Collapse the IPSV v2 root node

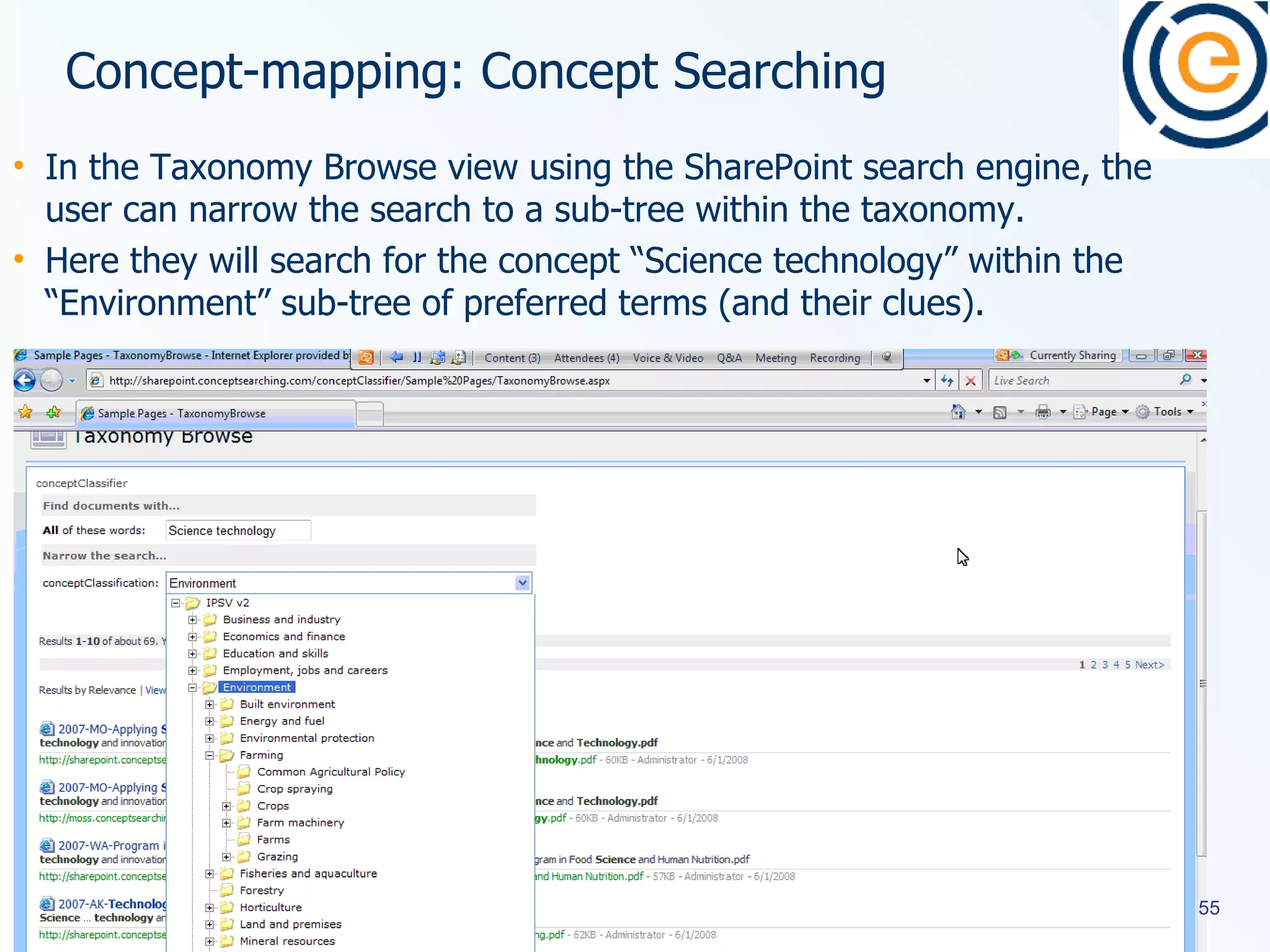coord(176,602)
